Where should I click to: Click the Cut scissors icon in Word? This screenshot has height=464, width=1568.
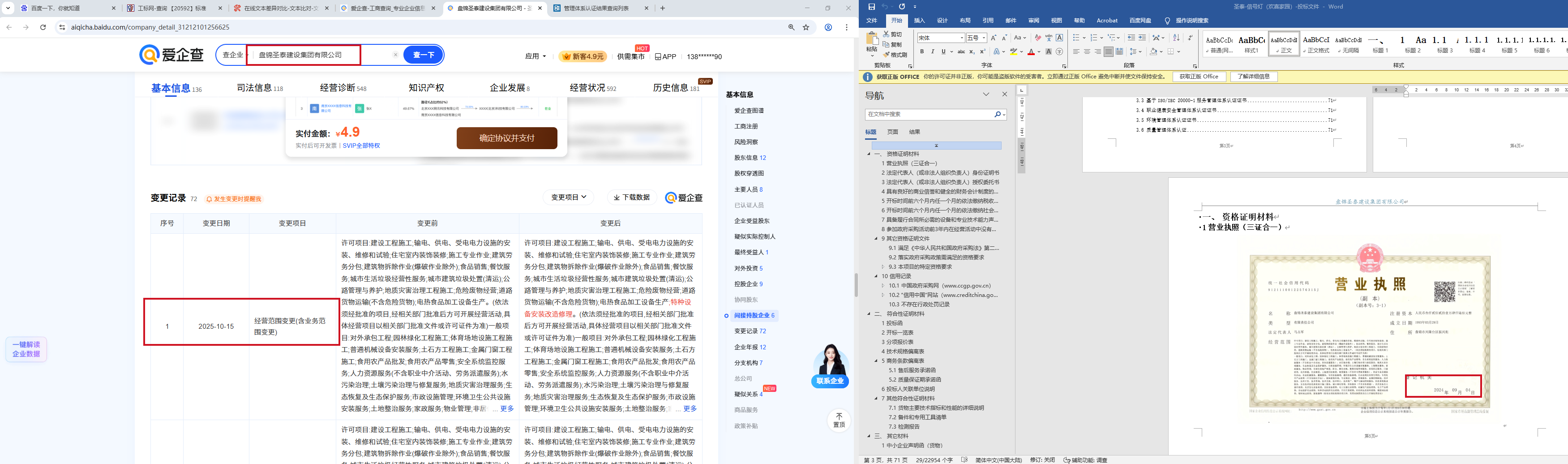click(x=886, y=34)
